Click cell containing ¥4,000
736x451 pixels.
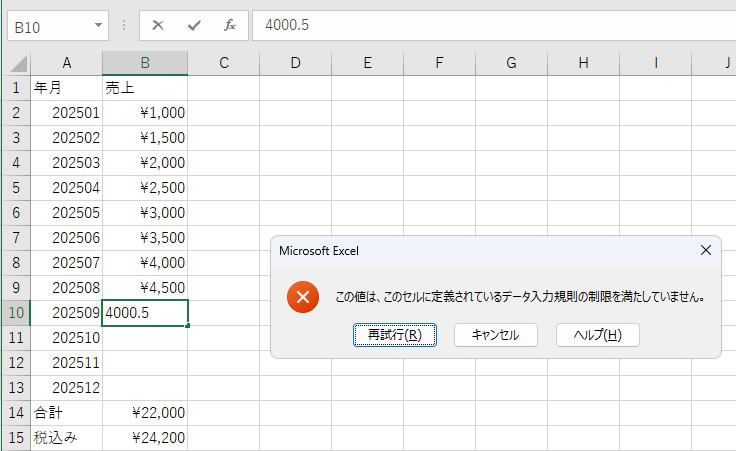point(145,263)
